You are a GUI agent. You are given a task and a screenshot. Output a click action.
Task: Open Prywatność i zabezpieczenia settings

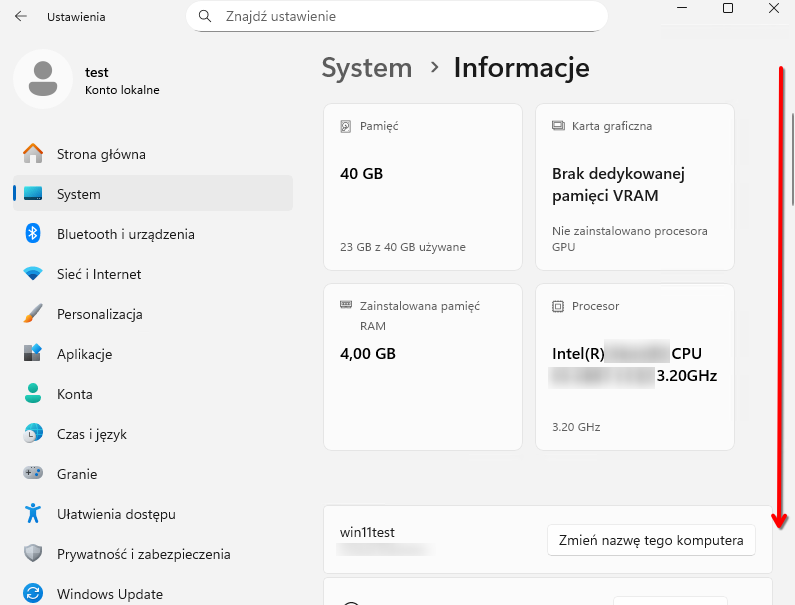(x=143, y=554)
